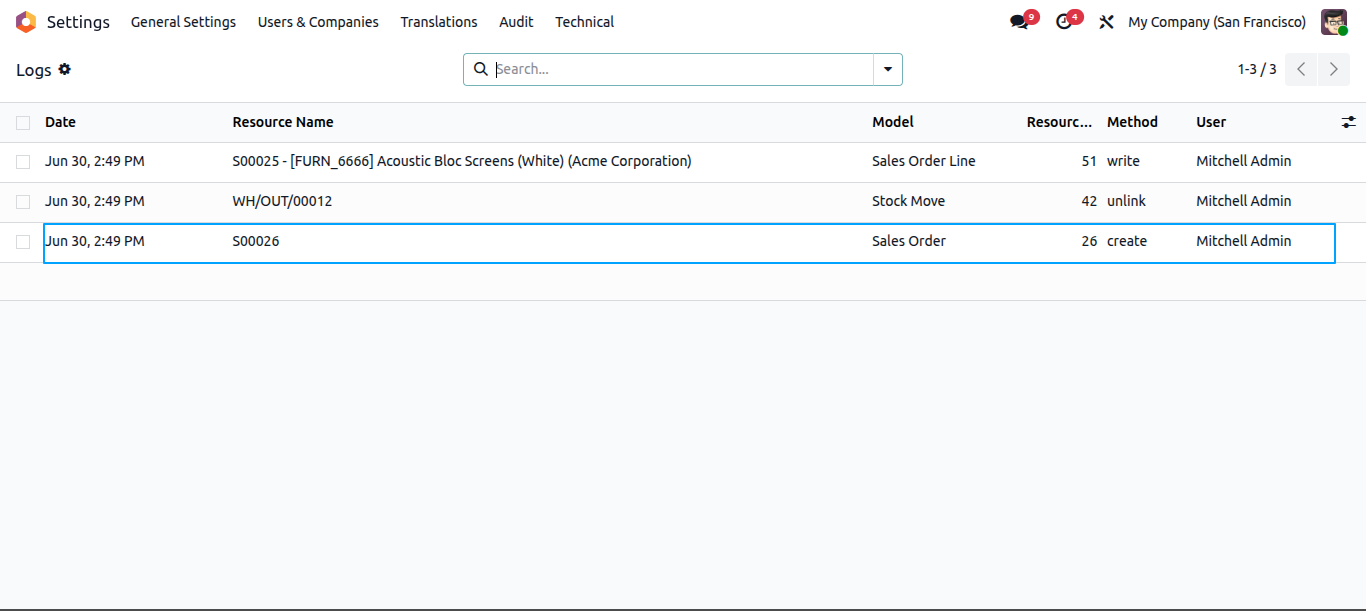1366x611 pixels.
Task: Open the company switcher My Company
Action: tap(1217, 22)
